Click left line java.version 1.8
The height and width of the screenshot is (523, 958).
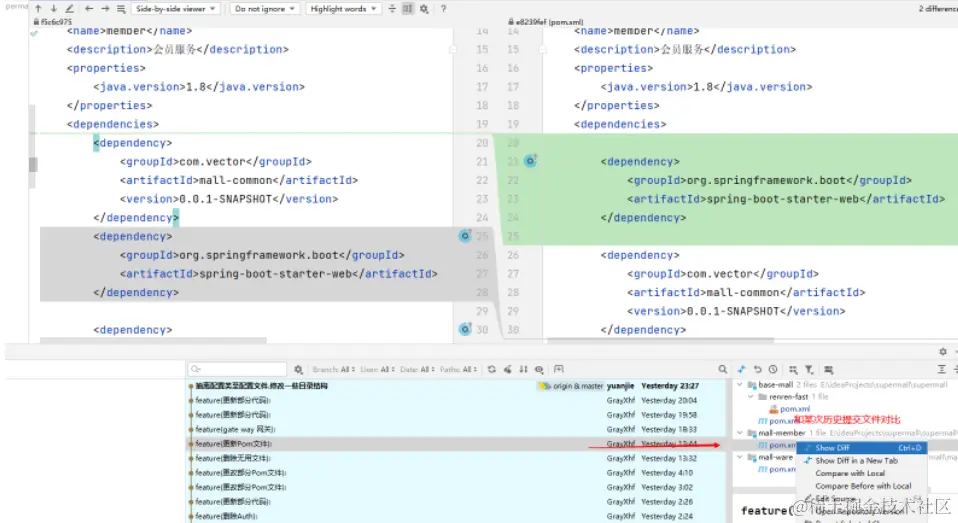click(199, 87)
